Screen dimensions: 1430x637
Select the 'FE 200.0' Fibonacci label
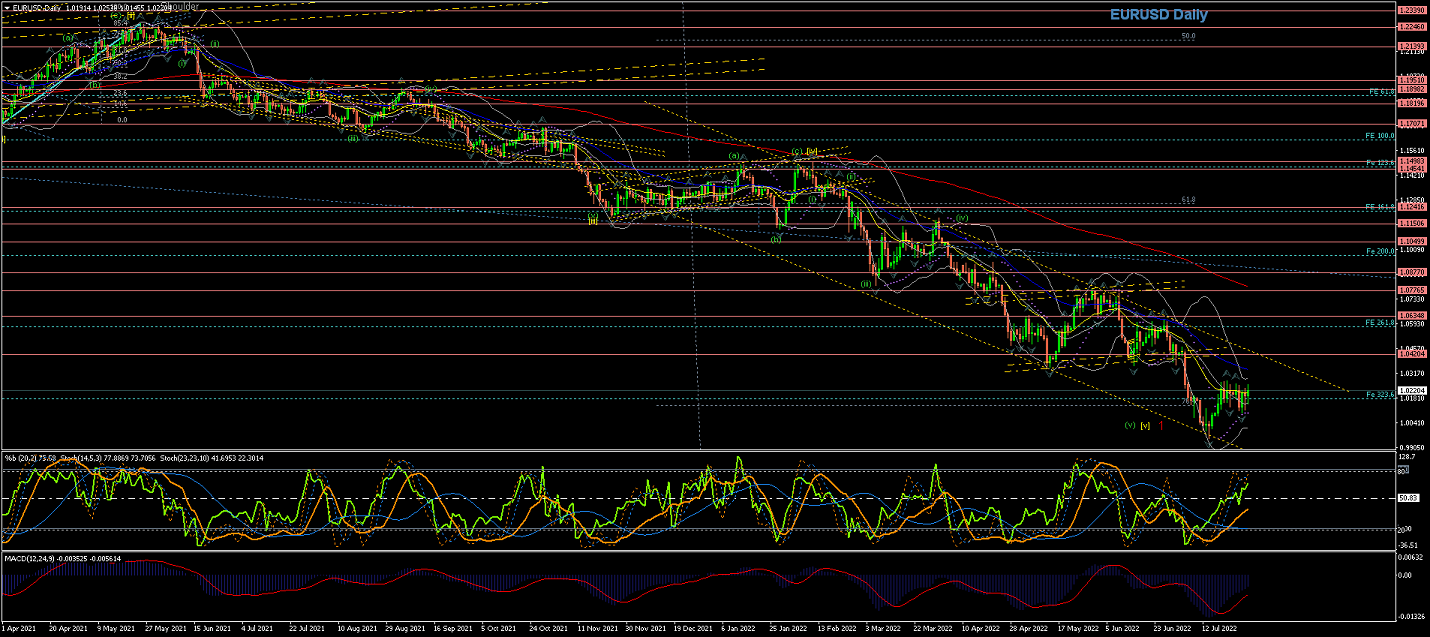[x=1380, y=250]
